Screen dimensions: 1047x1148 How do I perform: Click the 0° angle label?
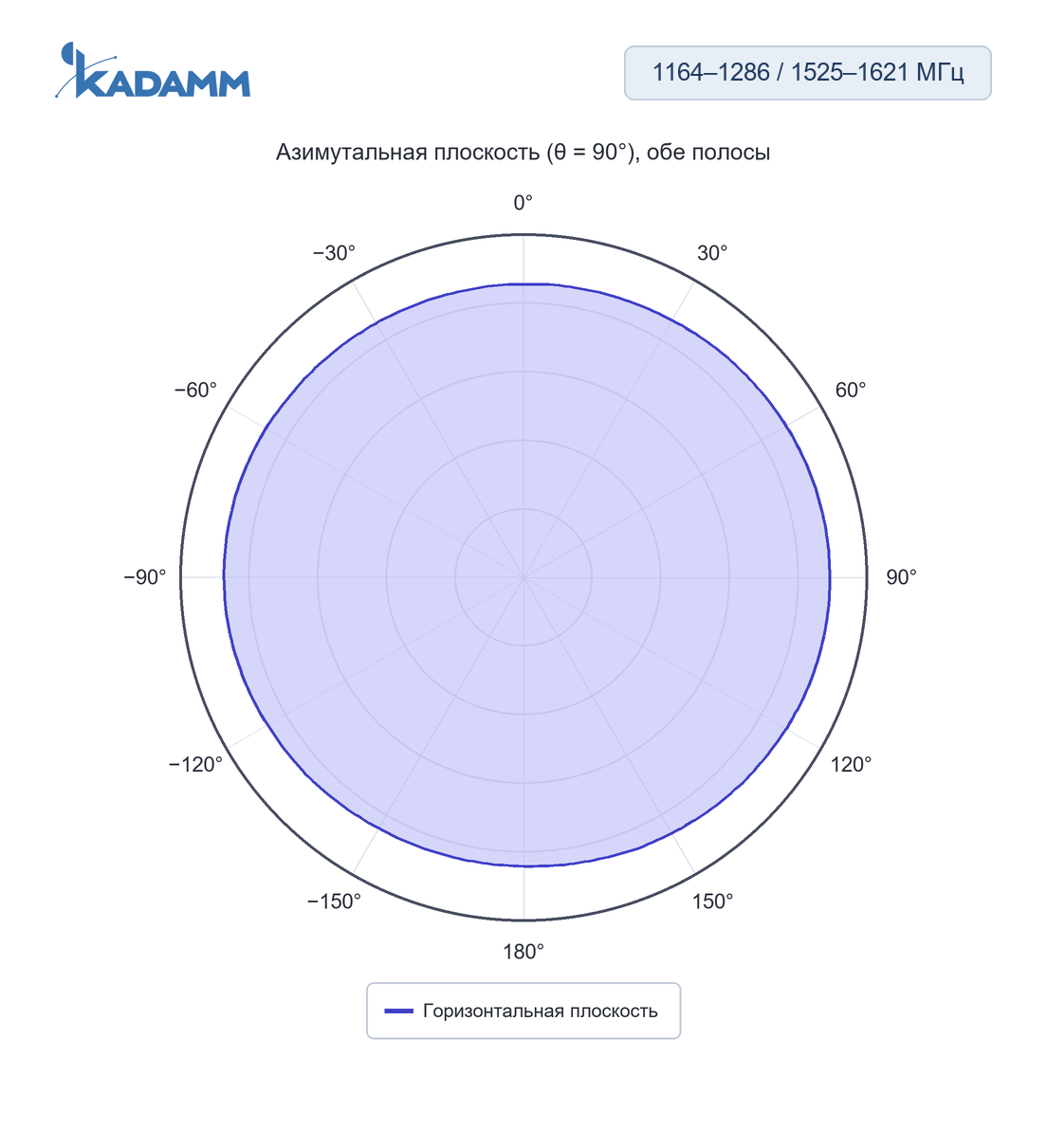(x=523, y=202)
